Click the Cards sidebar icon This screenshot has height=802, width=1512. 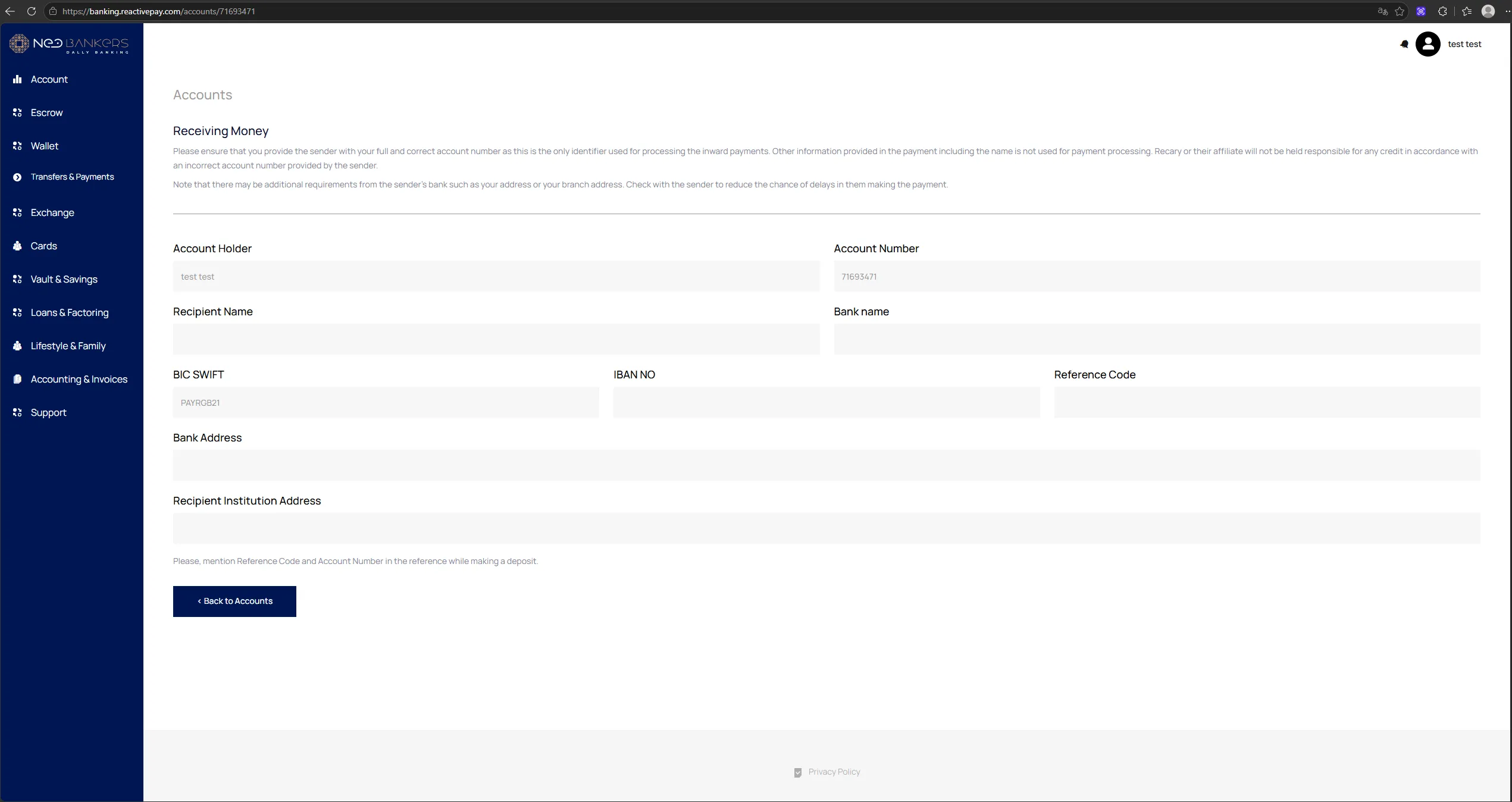(x=17, y=246)
